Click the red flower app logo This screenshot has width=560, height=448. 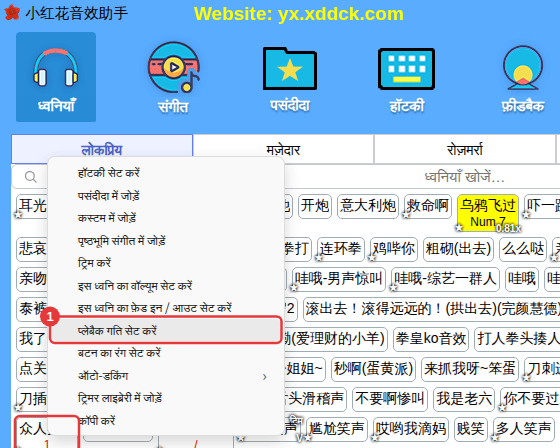coord(12,13)
